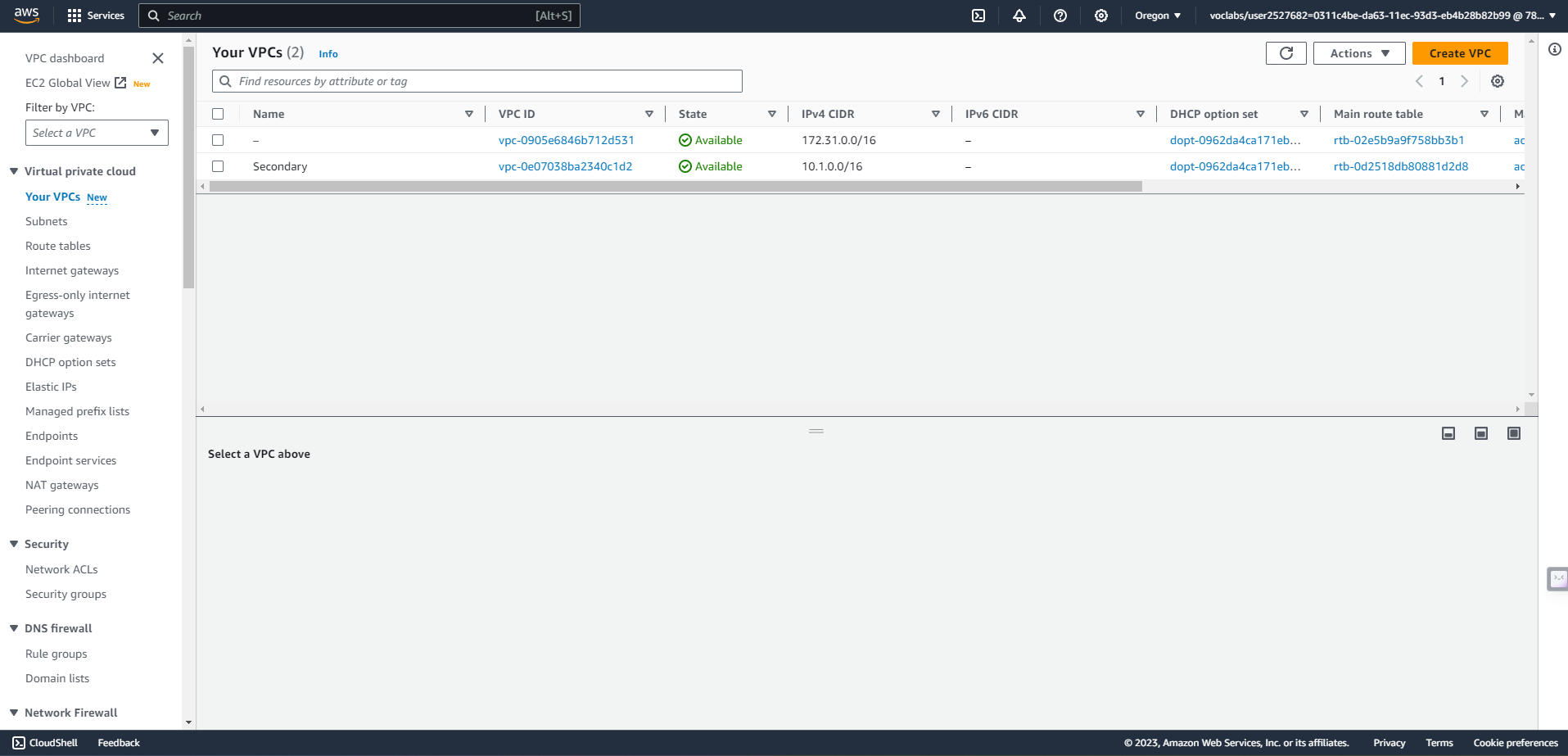This screenshot has width=1568, height=756.
Task: Go to Subnets in the sidebar
Action: click(47, 221)
